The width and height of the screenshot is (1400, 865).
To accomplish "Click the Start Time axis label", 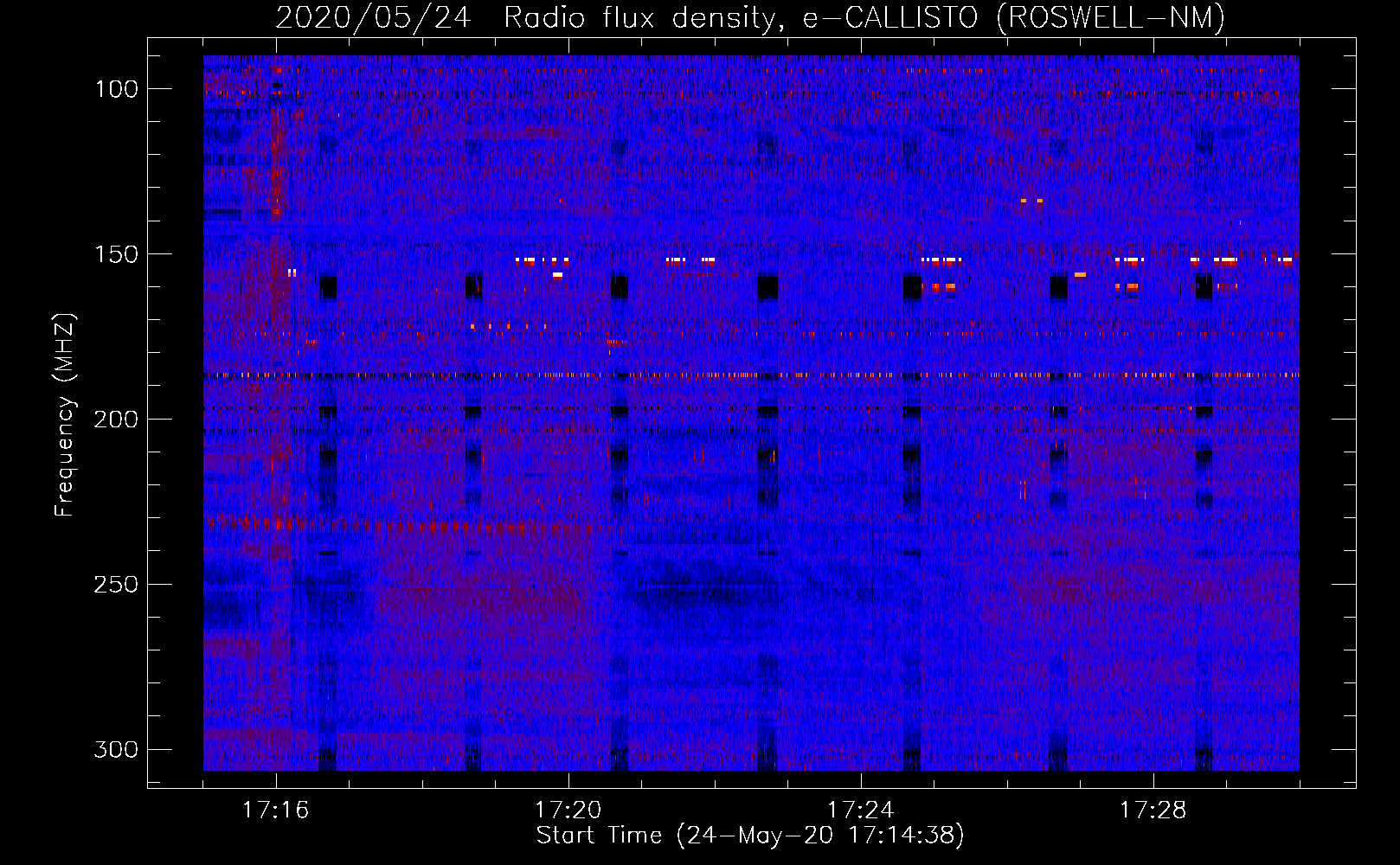I will click(750, 835).
